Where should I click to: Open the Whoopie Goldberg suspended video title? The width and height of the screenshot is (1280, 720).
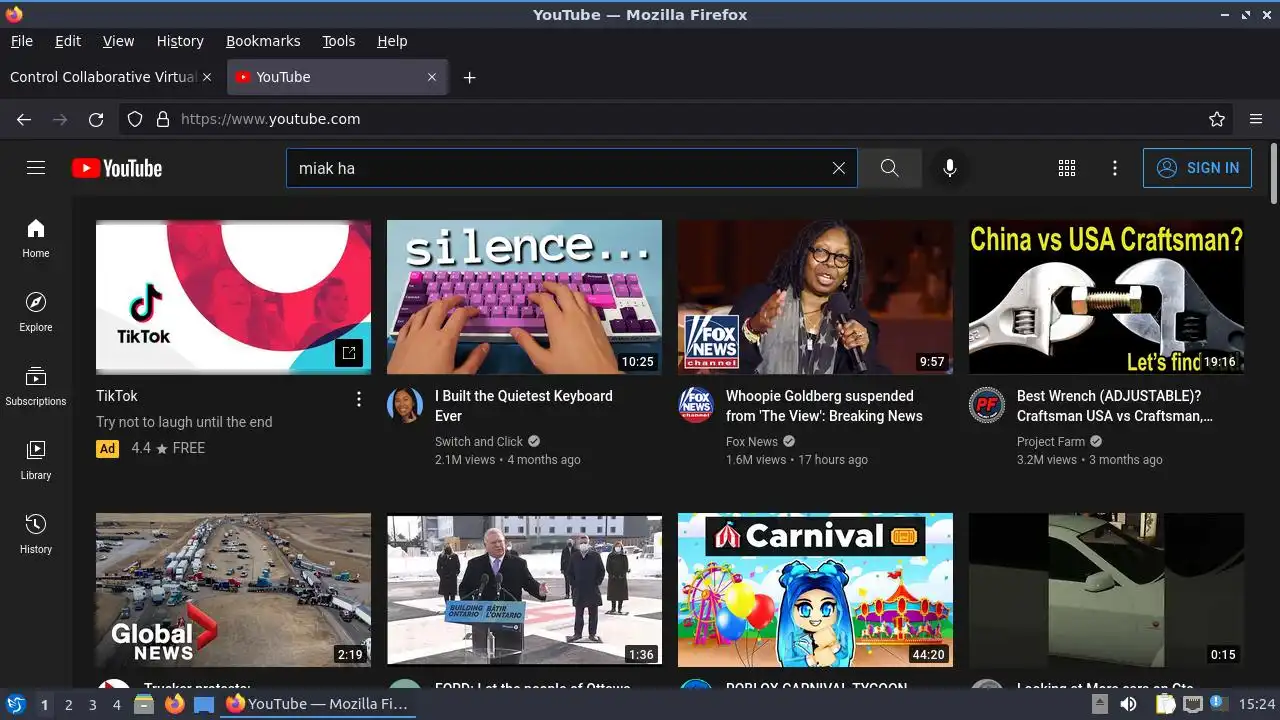pos(824,406)
